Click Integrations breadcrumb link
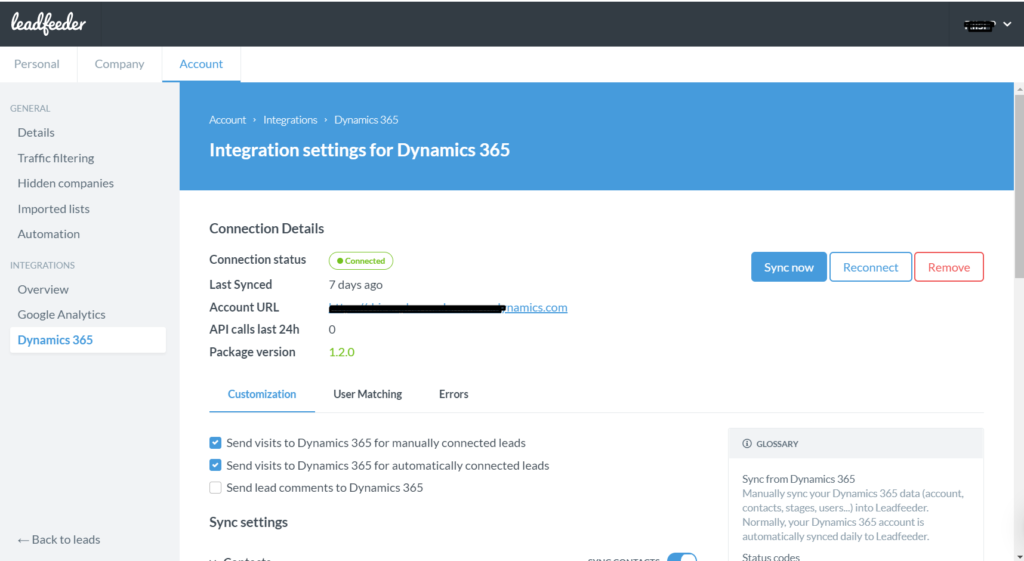Screen dimensions: 1024x561 [290, 120]
